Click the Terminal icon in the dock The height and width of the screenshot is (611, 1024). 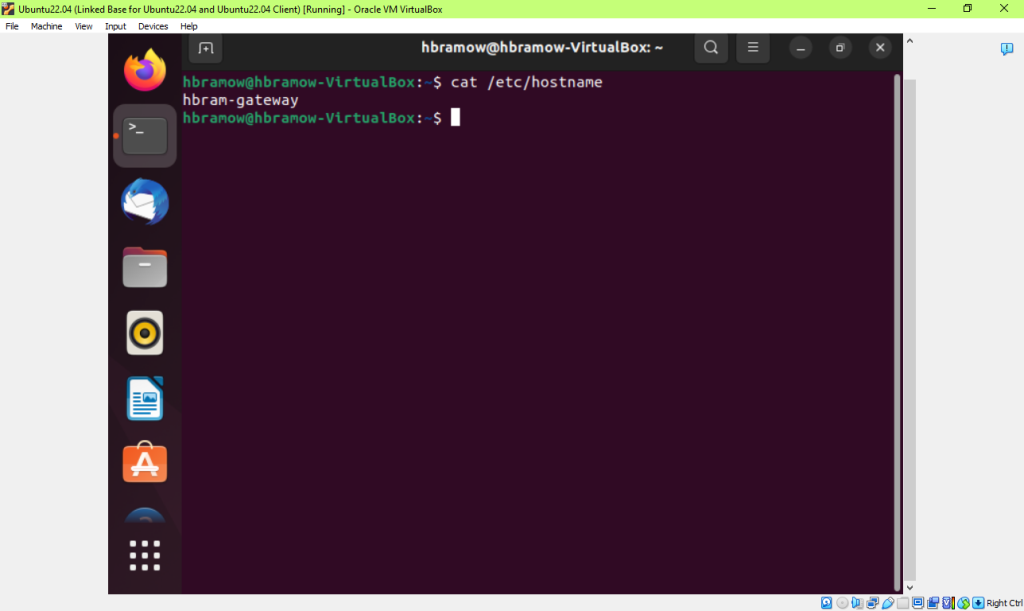click(145, 136)
